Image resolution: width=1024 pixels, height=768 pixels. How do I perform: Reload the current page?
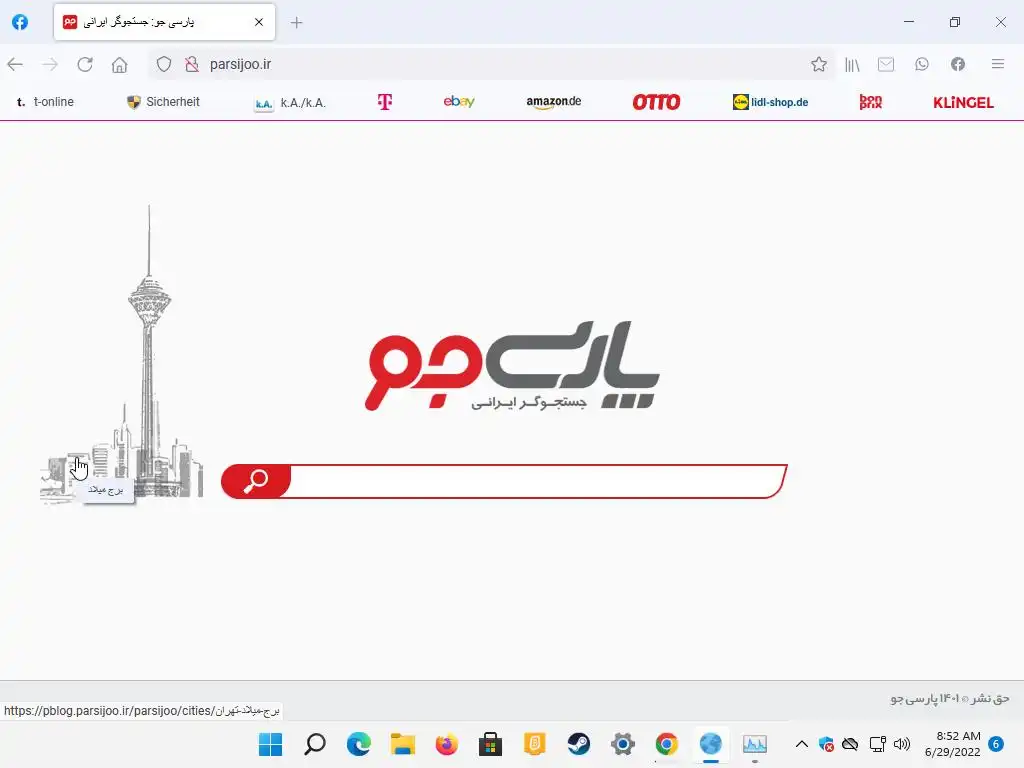tap(85, 64)
